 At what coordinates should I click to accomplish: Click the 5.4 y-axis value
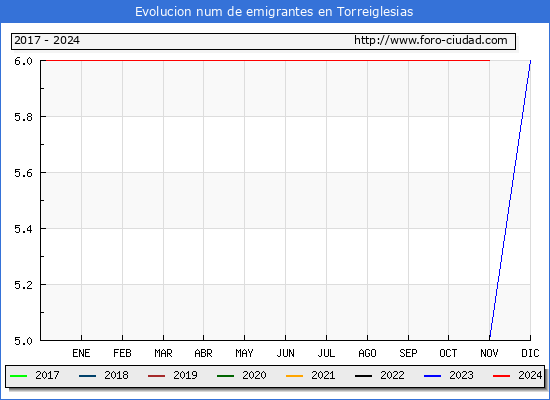(x=23, y=229)
